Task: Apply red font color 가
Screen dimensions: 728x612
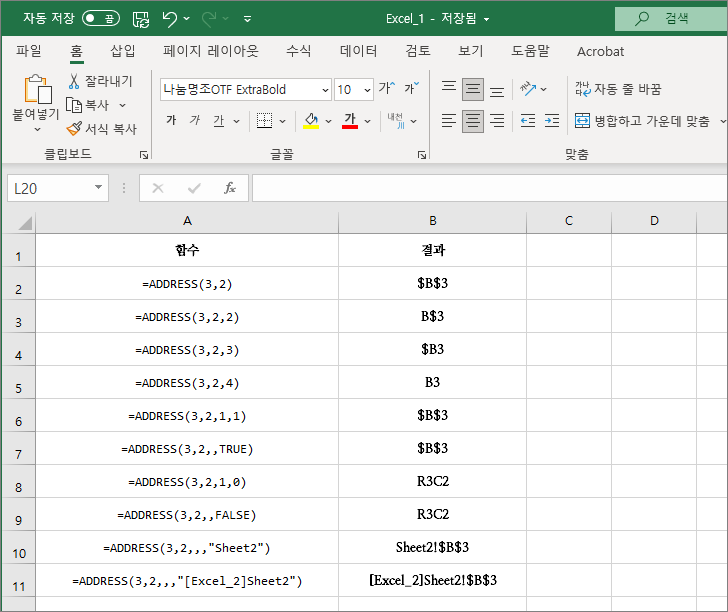Action: (x=350, y=121)
